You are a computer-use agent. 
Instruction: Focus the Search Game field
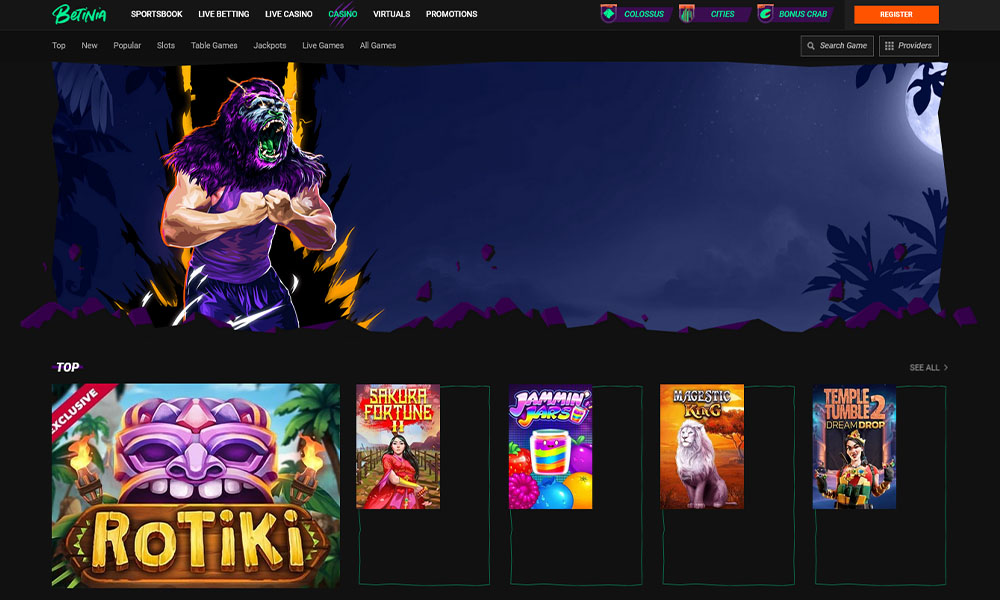tap(837, 46)
